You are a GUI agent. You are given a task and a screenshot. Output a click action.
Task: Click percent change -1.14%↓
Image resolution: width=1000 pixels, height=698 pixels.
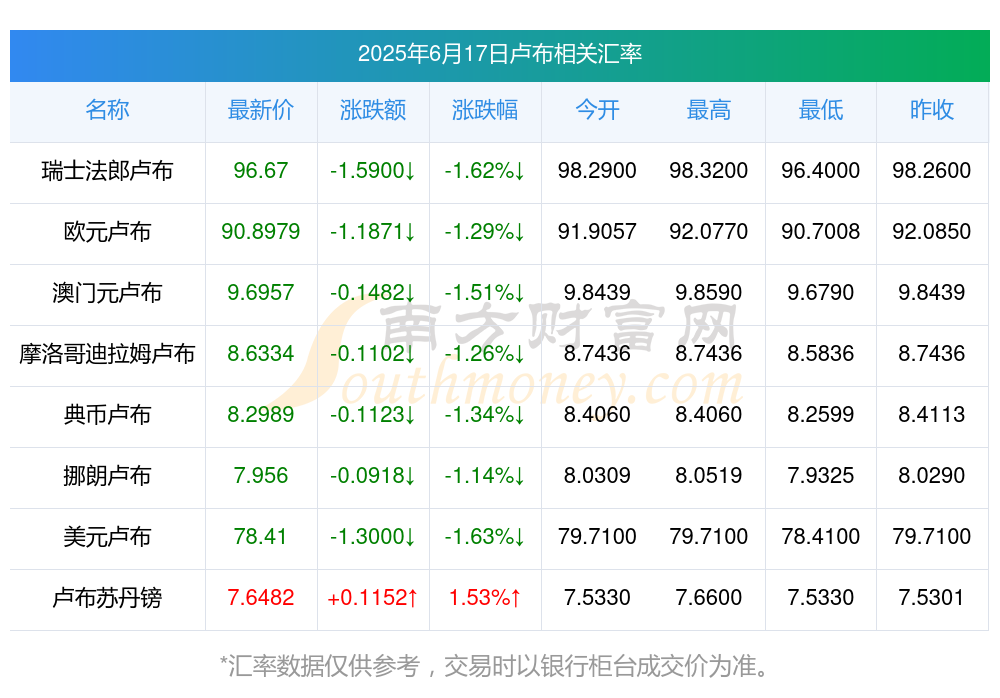coord(485,475)
